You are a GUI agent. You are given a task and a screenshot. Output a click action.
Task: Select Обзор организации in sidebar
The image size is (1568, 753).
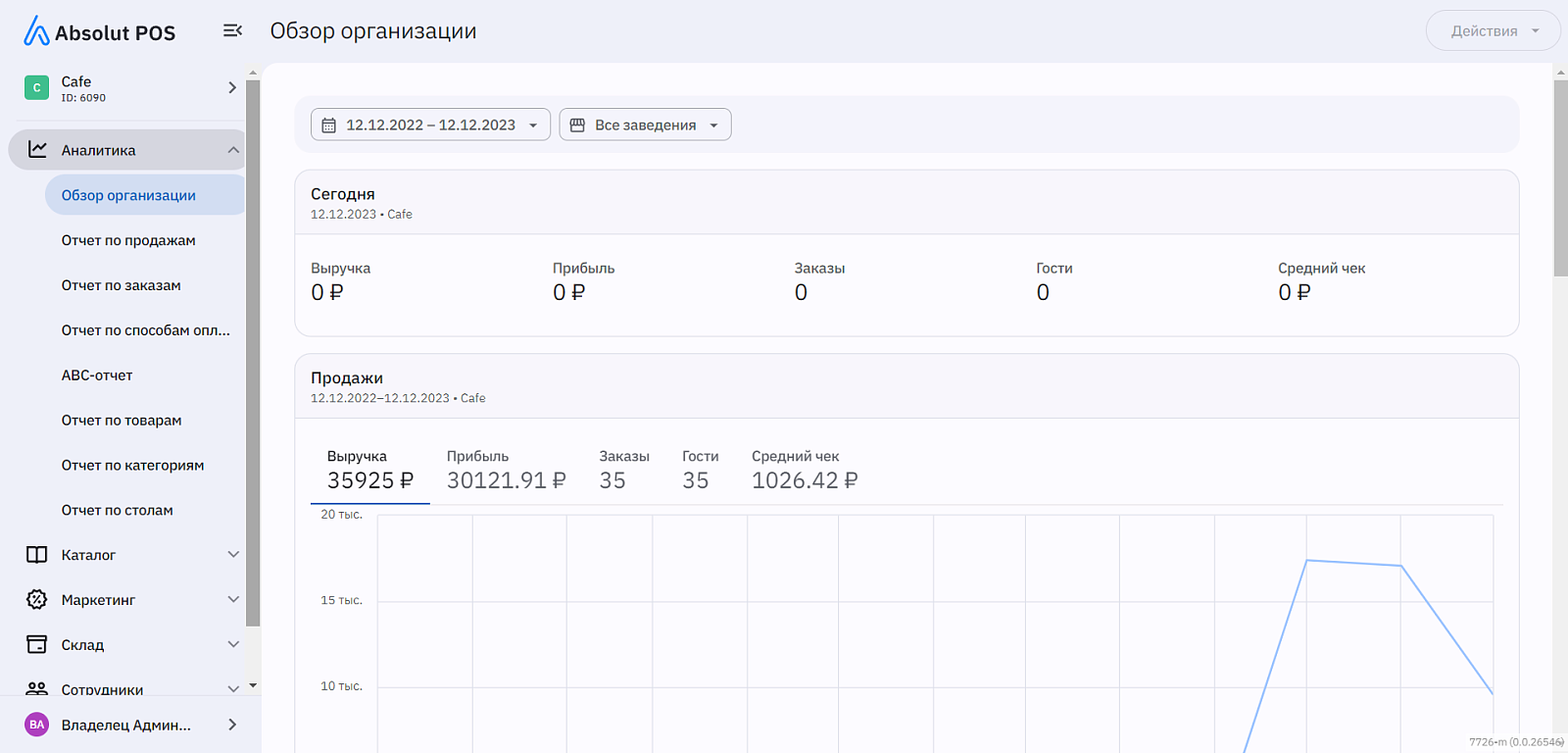[144, 195]
